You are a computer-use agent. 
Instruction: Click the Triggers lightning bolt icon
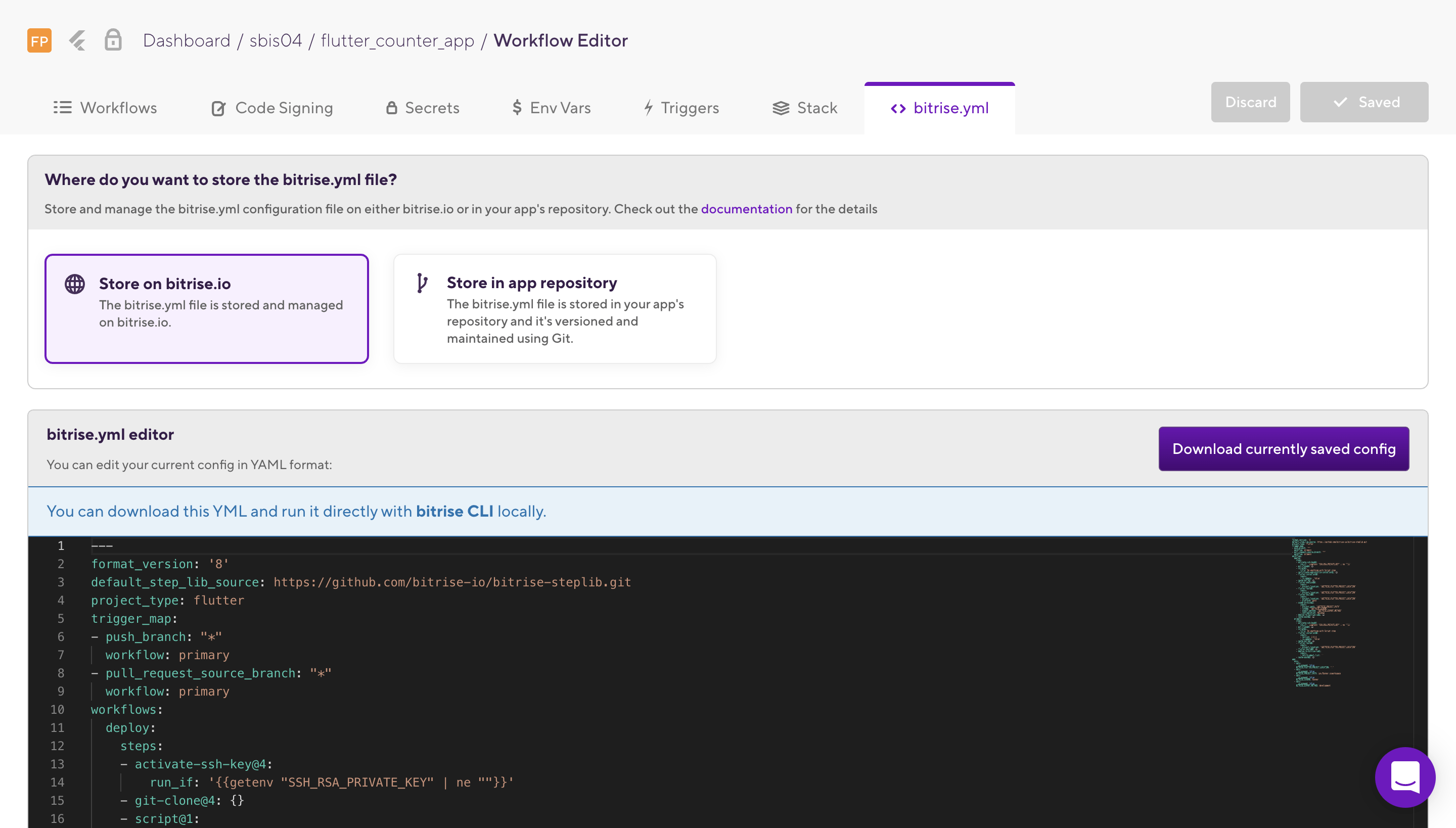(648, 108)
